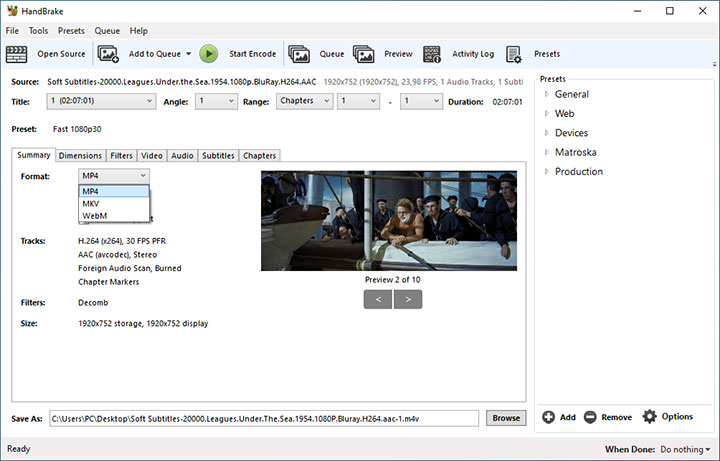Click the Open Source label

coord(61,54)
